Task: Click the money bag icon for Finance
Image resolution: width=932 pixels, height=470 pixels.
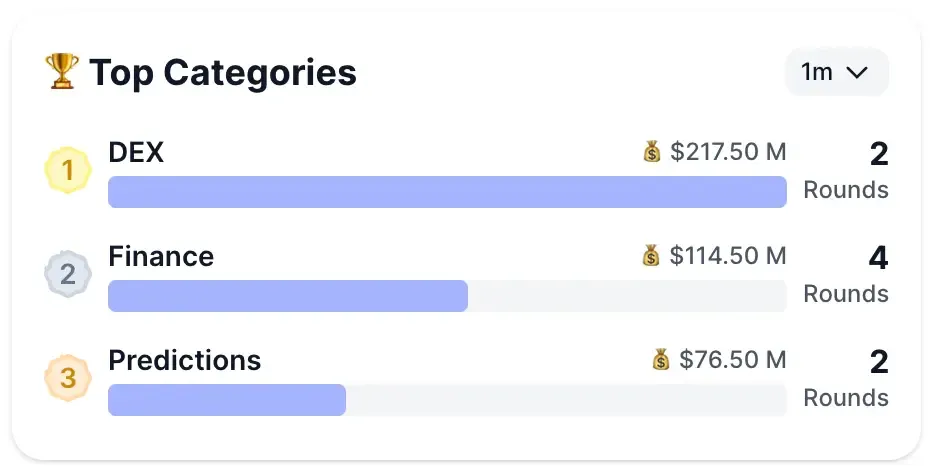Action: tap(652, 256)
